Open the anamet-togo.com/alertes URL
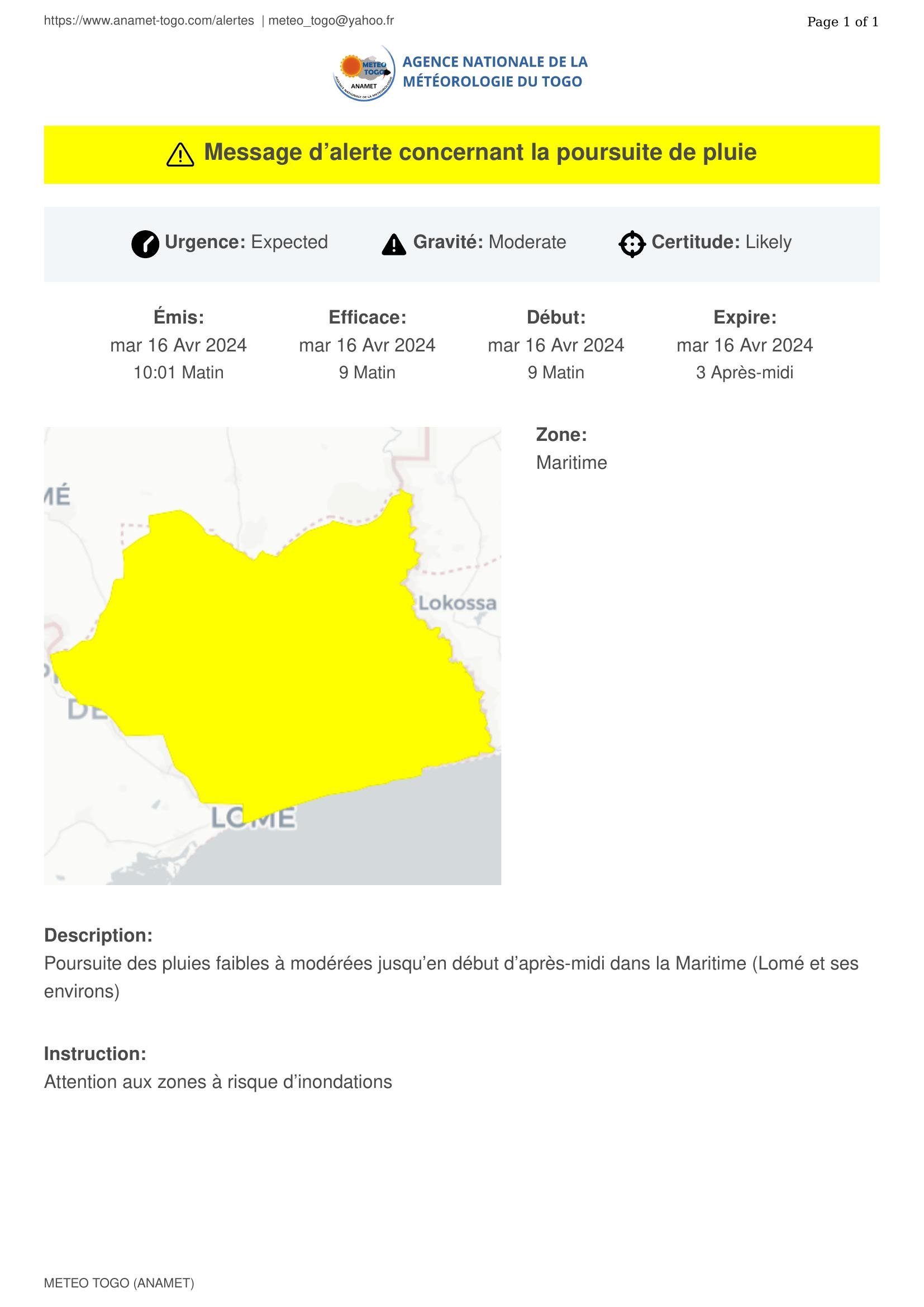Screen dimensions: 924x1307 click(x=149, y=21)
